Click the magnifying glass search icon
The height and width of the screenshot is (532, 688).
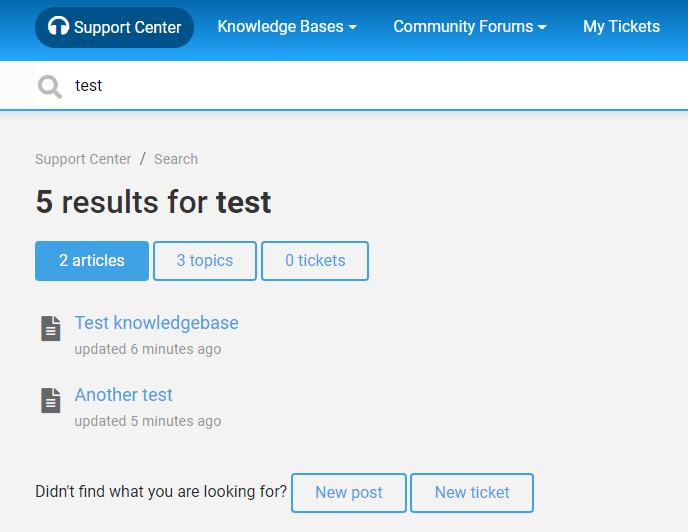pyautogui.click(x=50, y=86)
